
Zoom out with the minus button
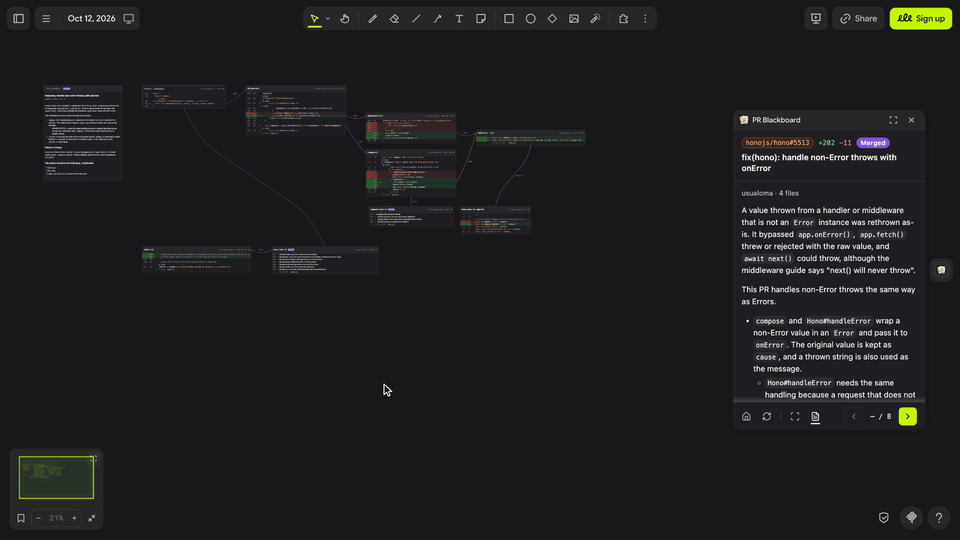click(x=38, y=518)
